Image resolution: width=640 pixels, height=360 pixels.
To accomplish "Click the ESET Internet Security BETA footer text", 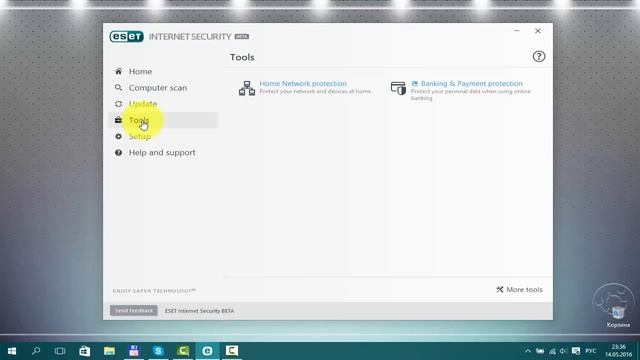I will point(199,311).
